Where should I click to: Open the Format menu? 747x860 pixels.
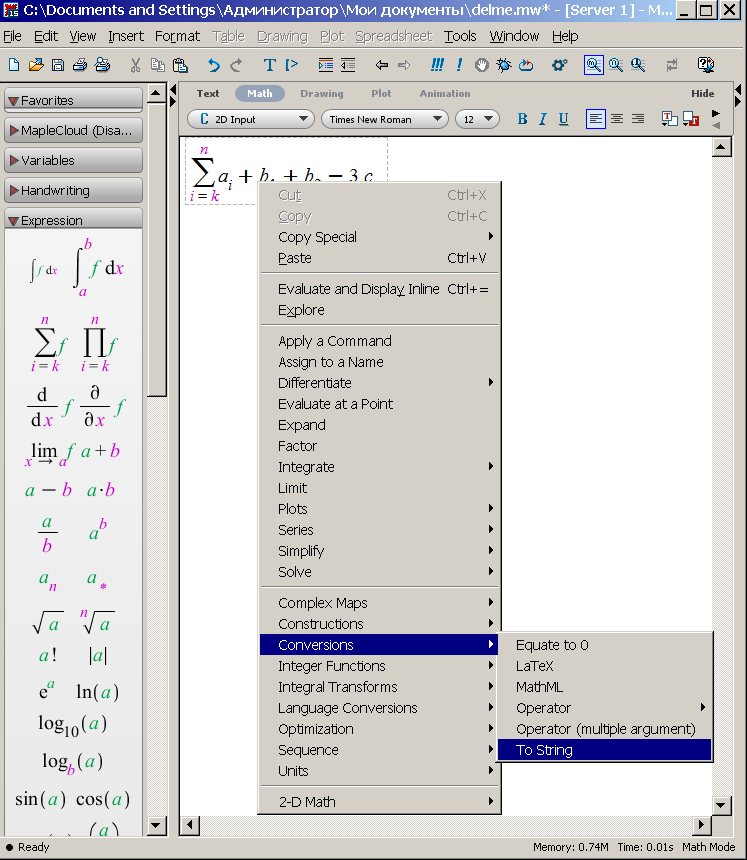pos(177,36)
